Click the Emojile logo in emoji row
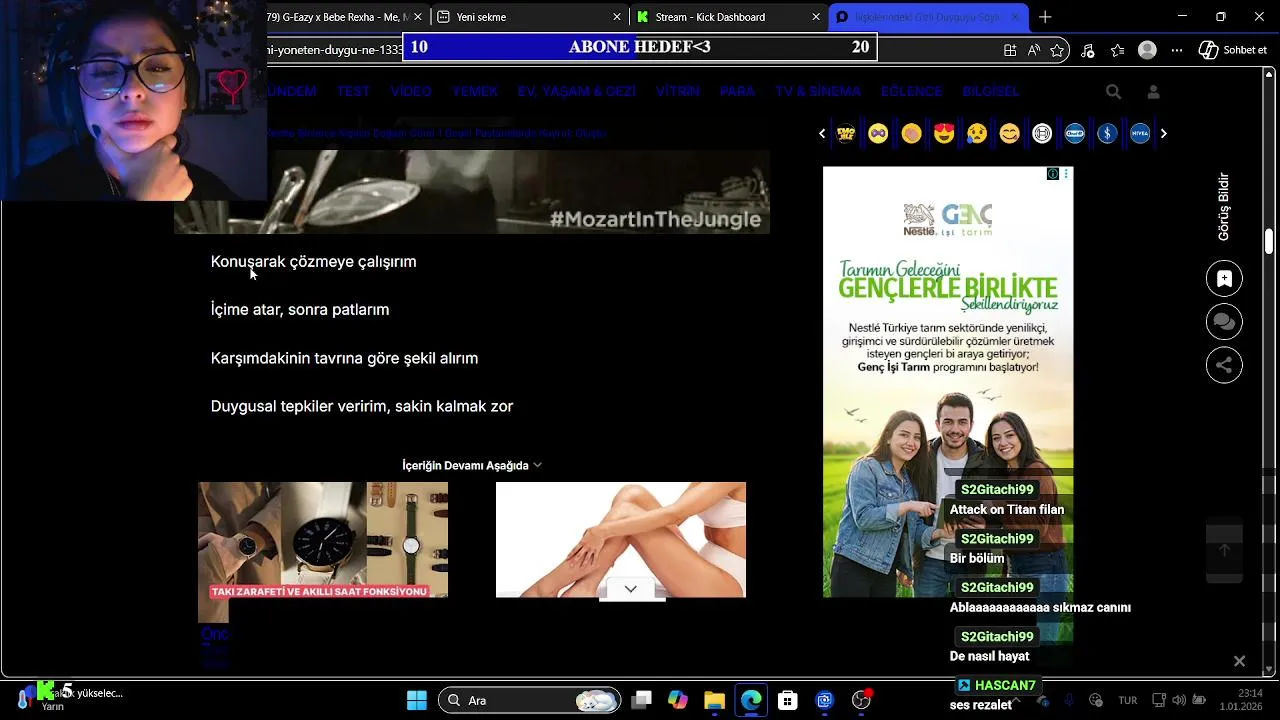This screenshot has width=1280, height=720. point(846,133)
